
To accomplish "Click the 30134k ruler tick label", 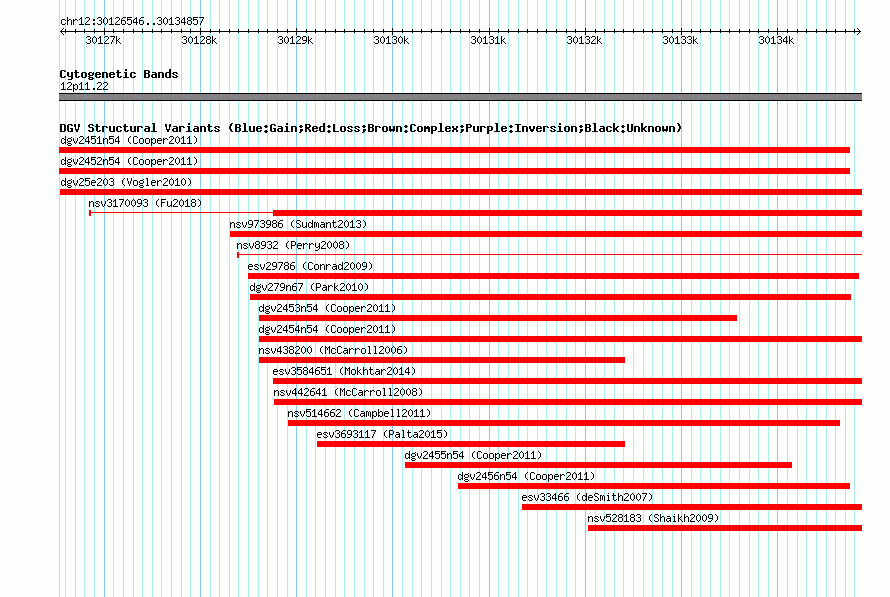I will (x=775, y=40).
